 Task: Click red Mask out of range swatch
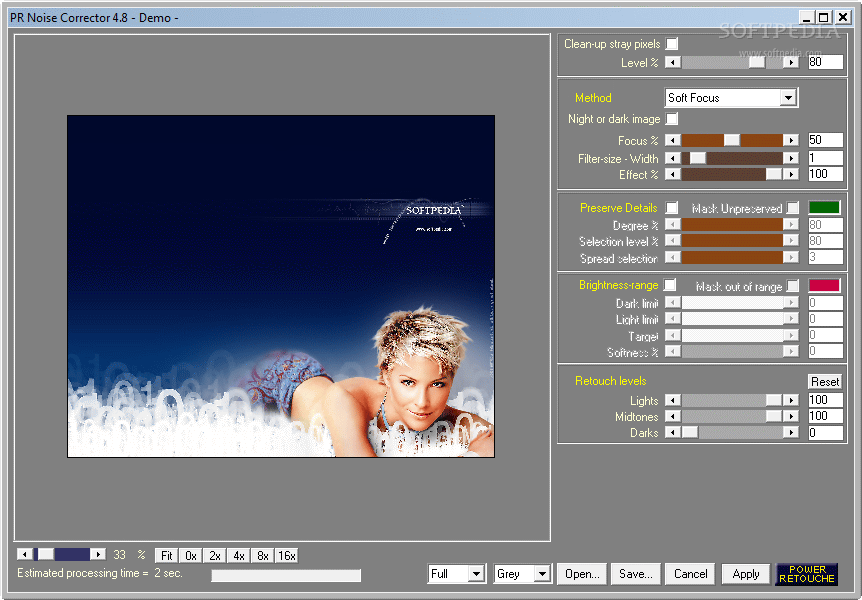tap(824, 285)
